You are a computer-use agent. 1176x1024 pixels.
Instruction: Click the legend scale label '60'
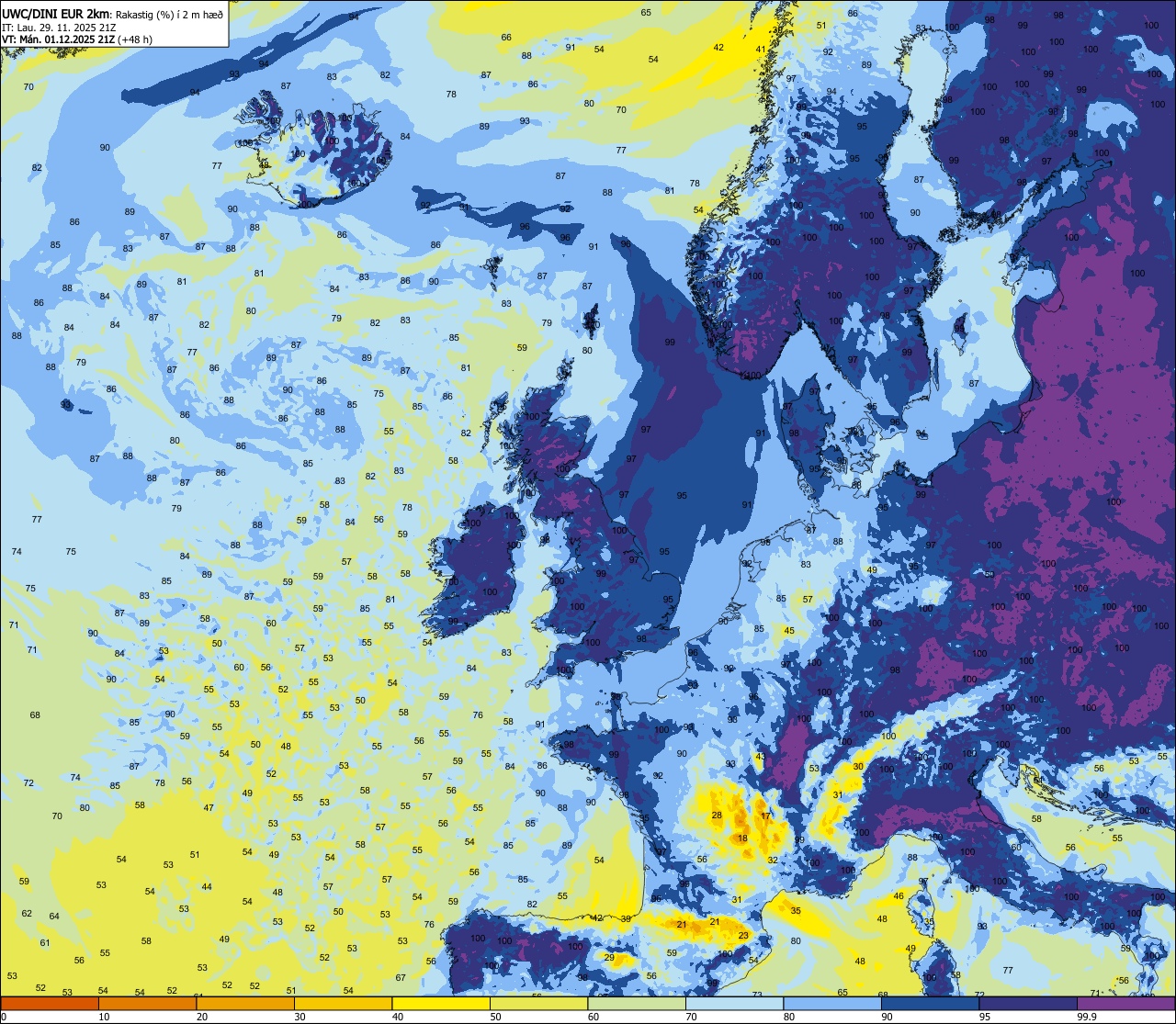pyautogui.click(x=594, y=1017)
